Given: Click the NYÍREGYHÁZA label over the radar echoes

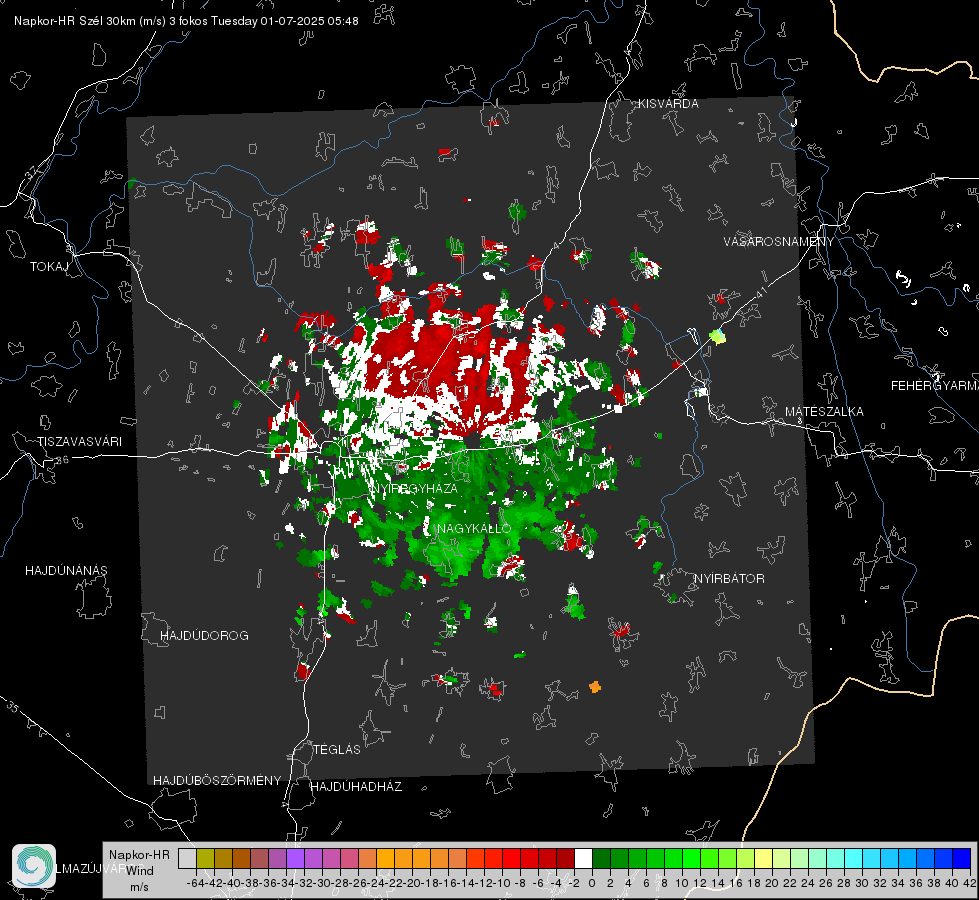Looking at the screenshot, I should 413,488.
